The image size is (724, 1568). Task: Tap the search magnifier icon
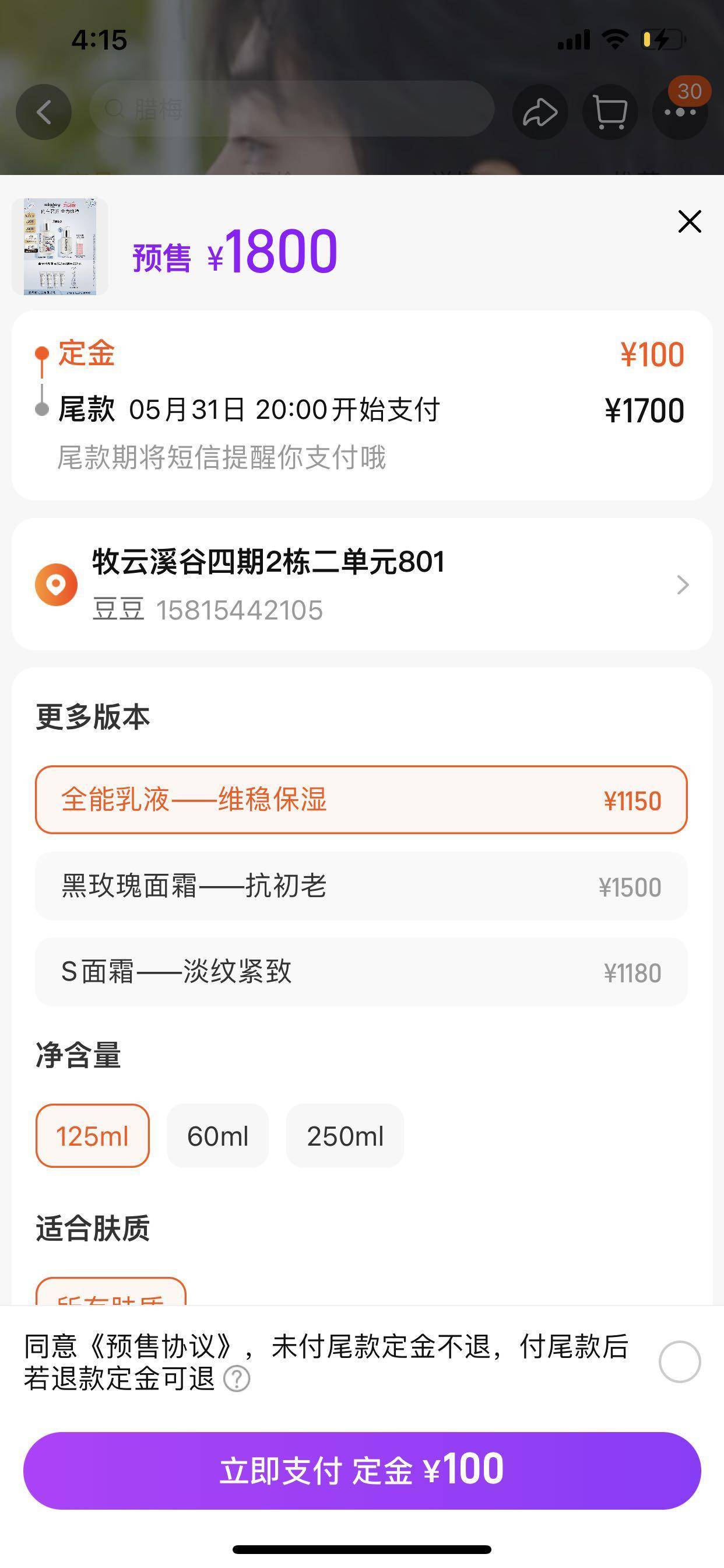click(x=114, y=110)
